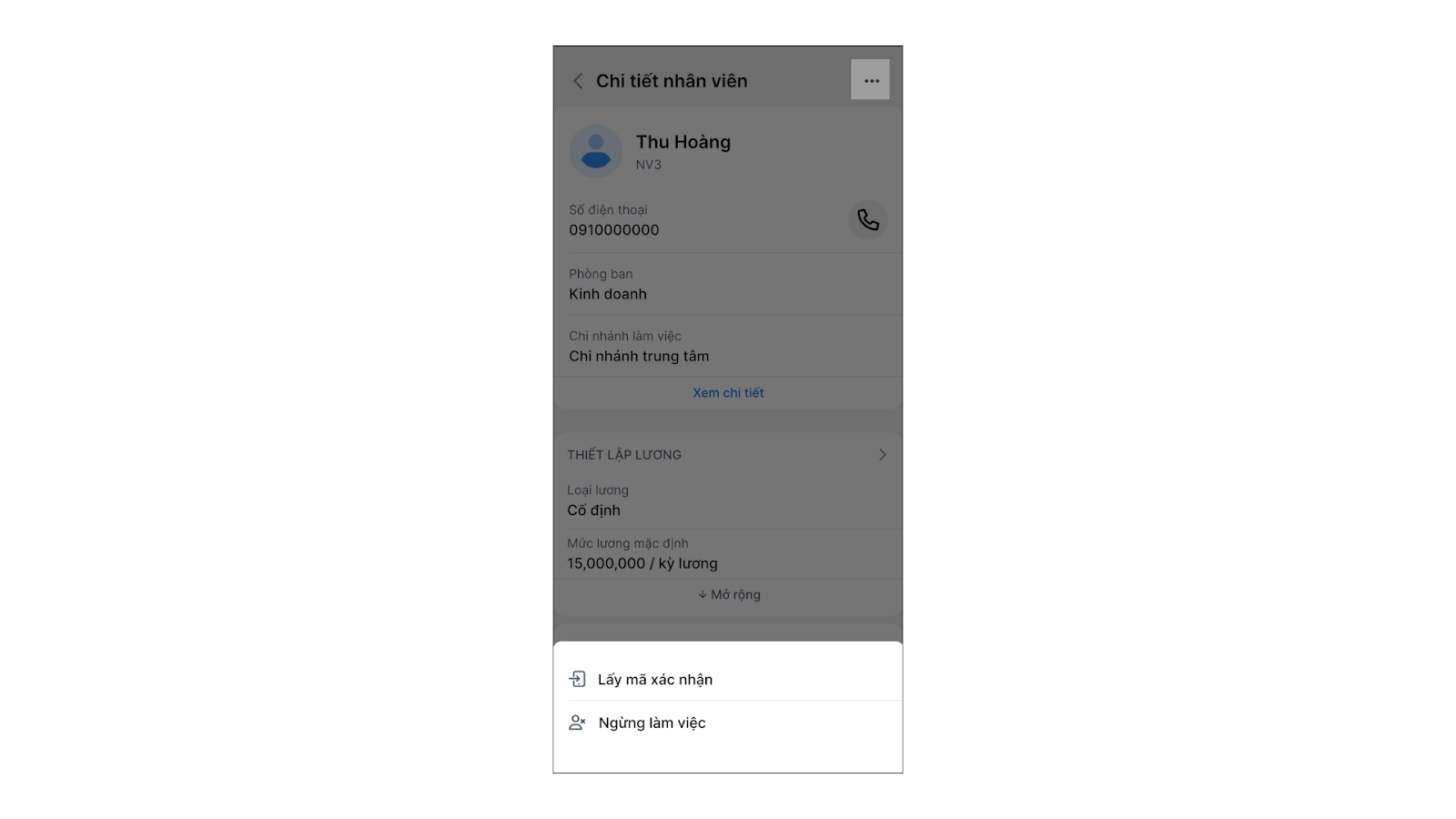
Task: Click the Mở rộng down arrow icon
Action: coord(703,594)
